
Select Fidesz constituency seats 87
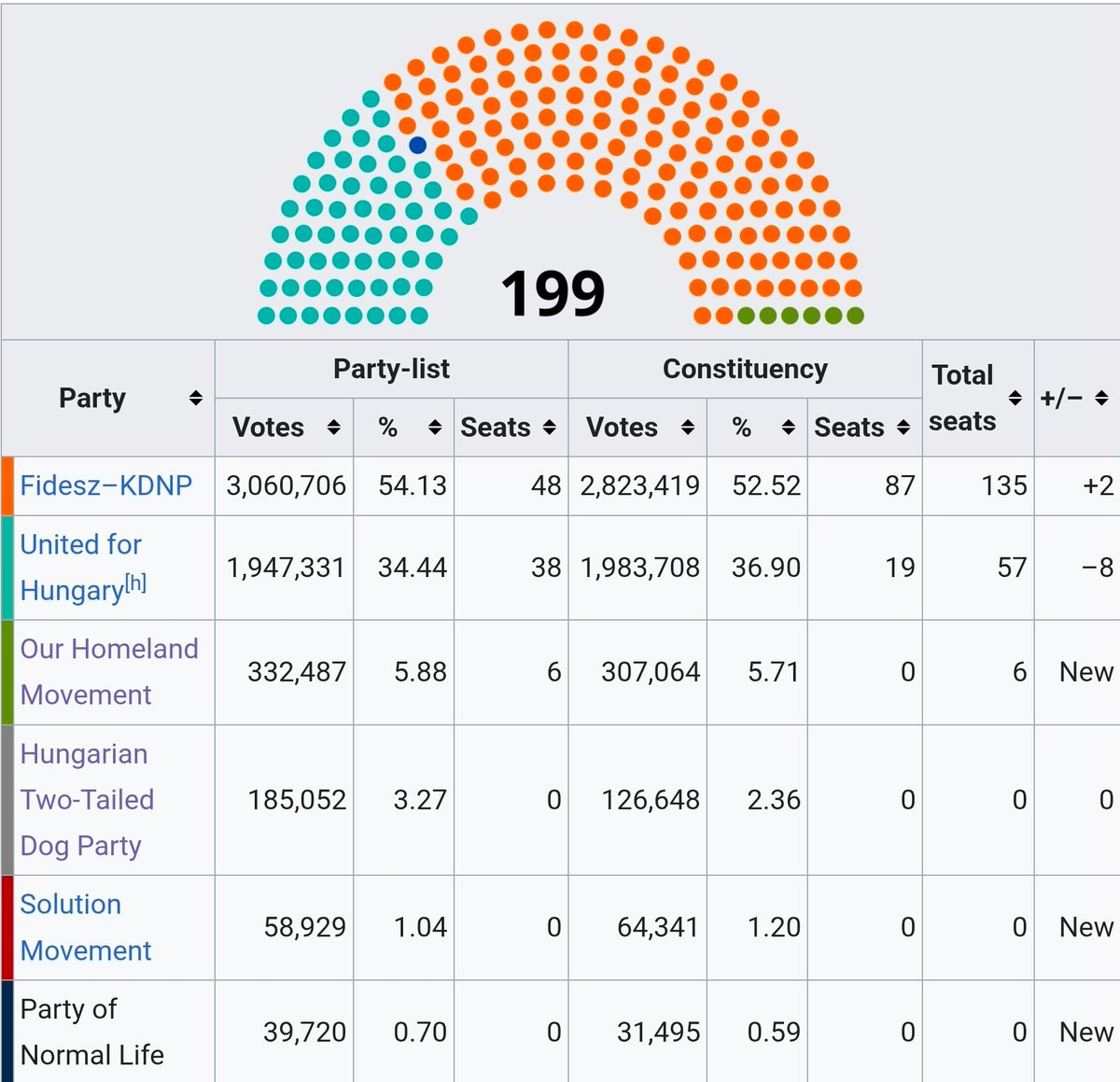[x=900, y=485]
